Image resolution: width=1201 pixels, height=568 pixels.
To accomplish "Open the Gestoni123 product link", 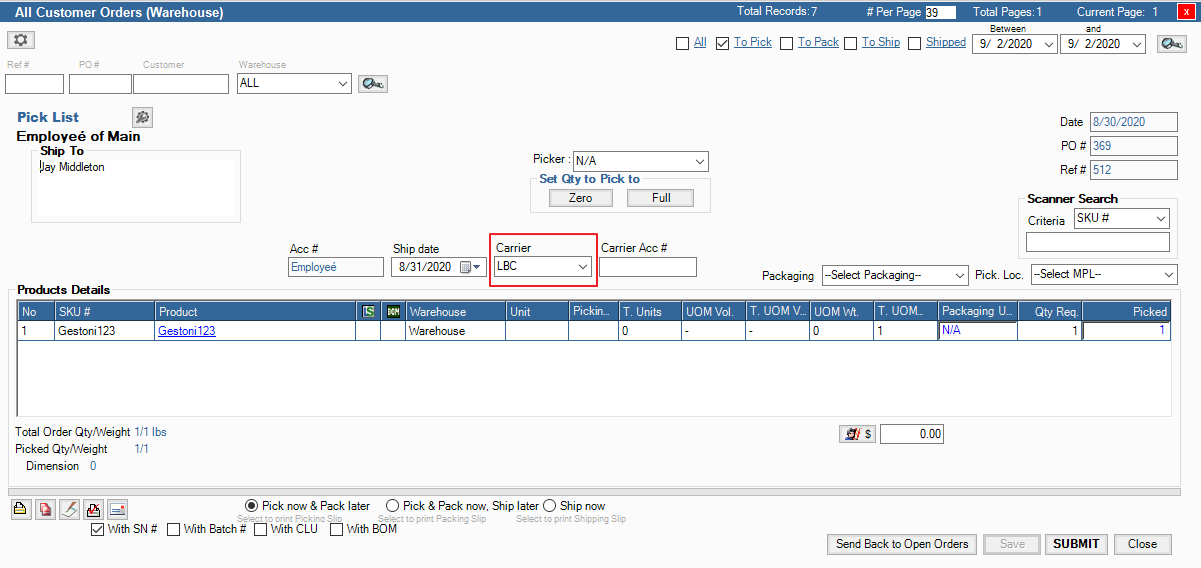I will coord(187,331).
